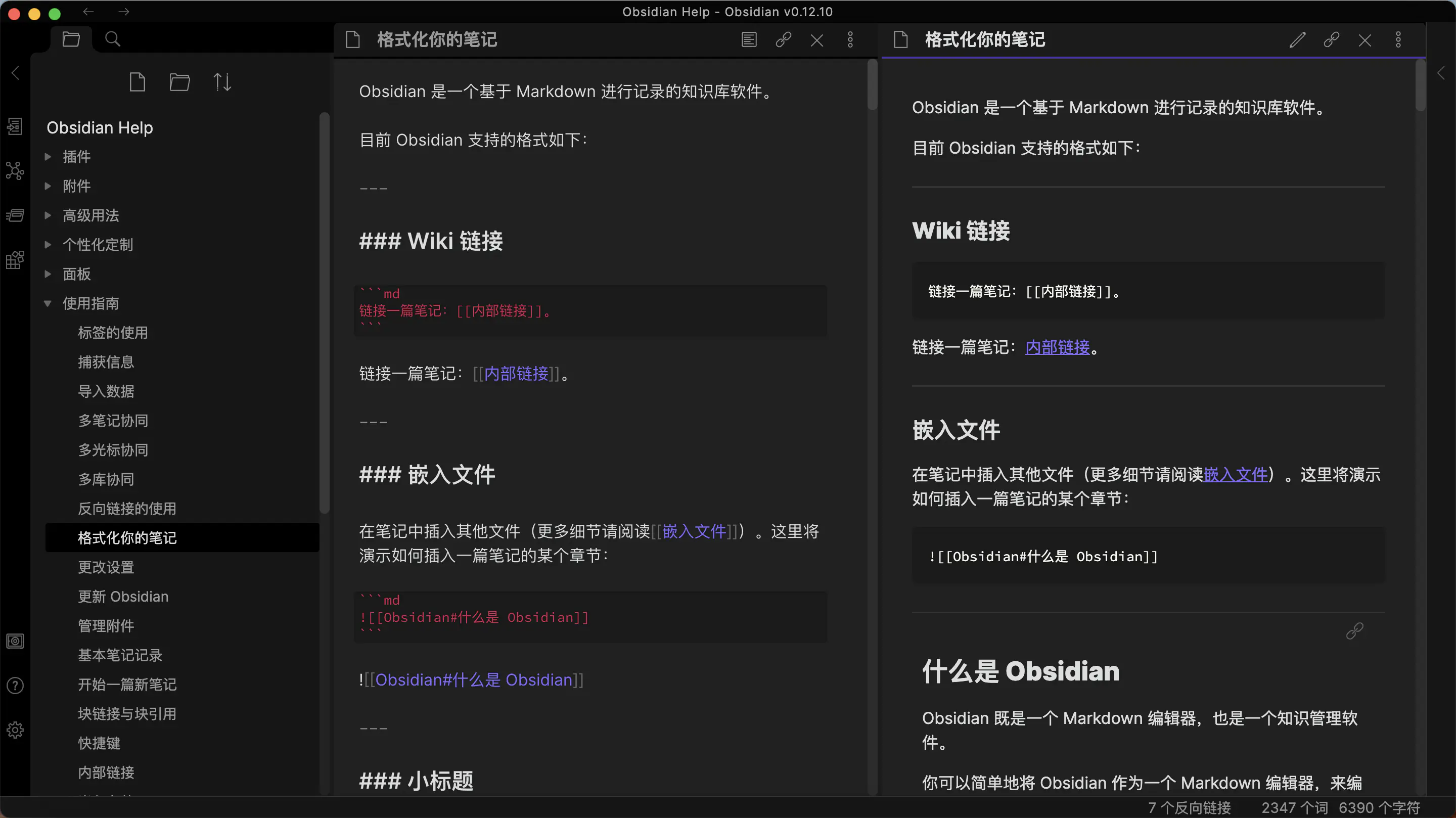The image size is (1456, 818).
Task: Open the stacked notes ribbon icon below graph view
Action: [15, 215]
